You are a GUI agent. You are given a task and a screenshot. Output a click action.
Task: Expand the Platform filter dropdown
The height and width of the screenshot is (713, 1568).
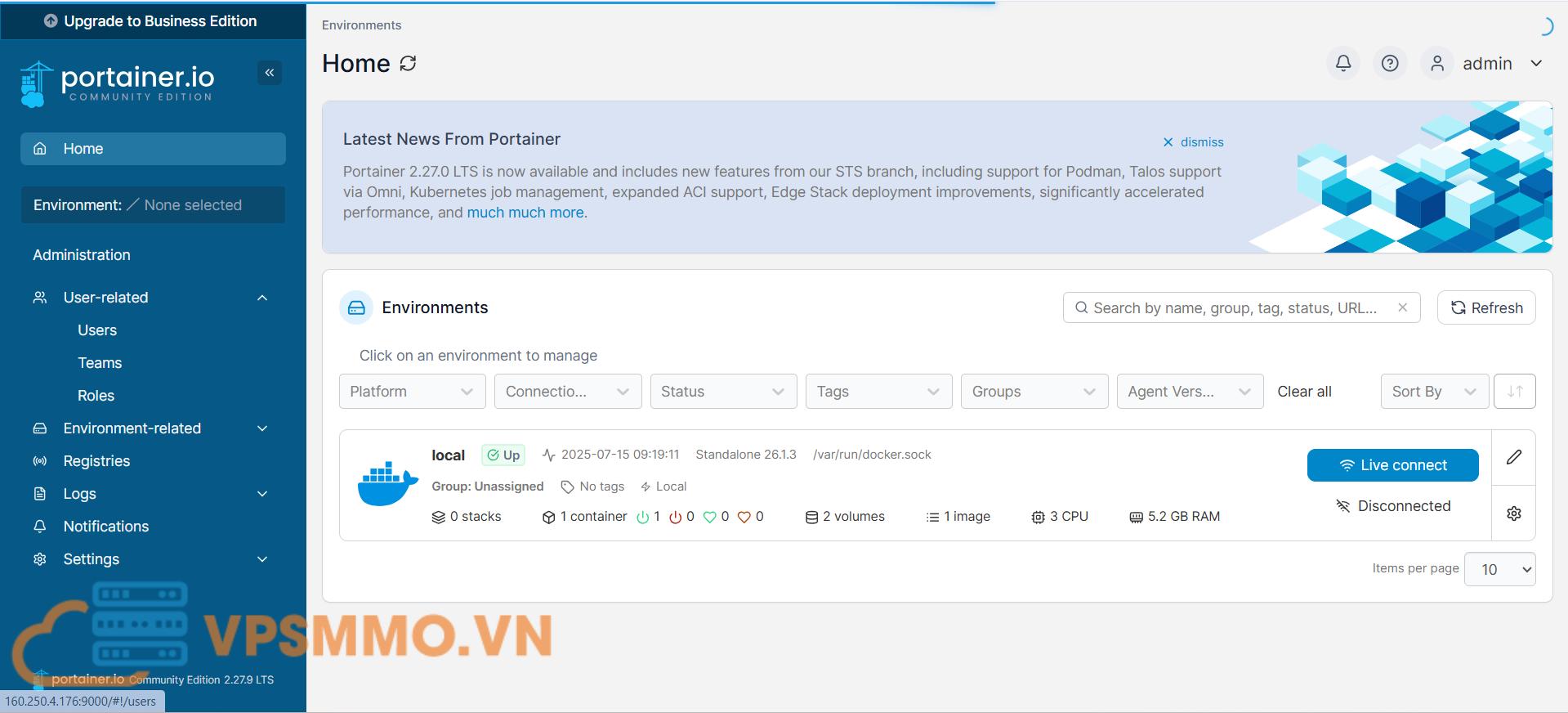click(x=412, y=391)
